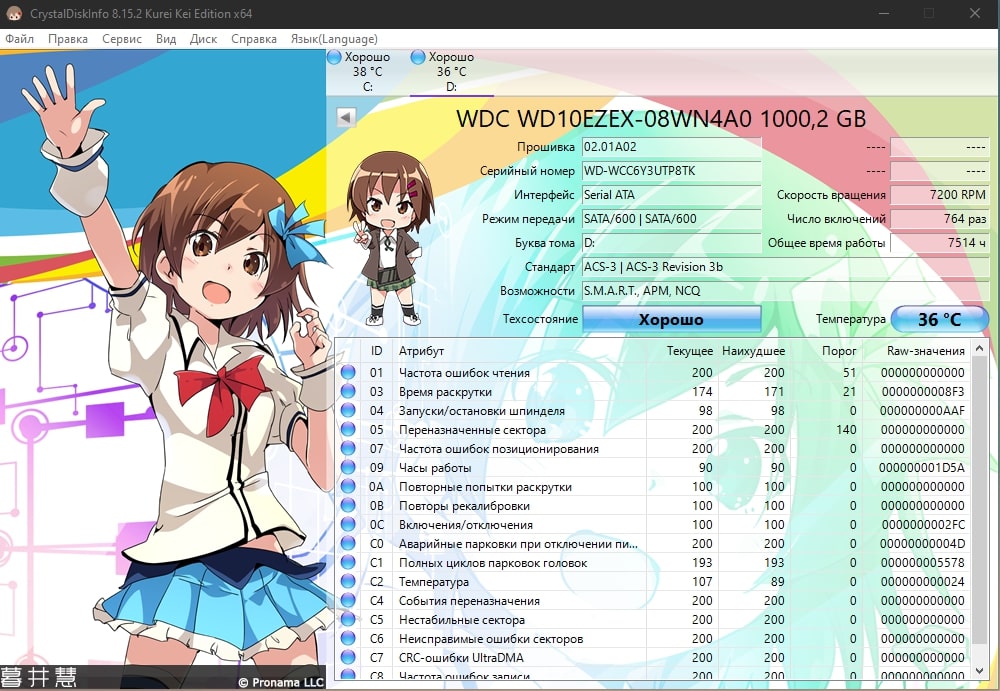The width and height of the screenshot is (1000, 691).
Task: Open the Диск menu
Action: click(x=203, y=39)
